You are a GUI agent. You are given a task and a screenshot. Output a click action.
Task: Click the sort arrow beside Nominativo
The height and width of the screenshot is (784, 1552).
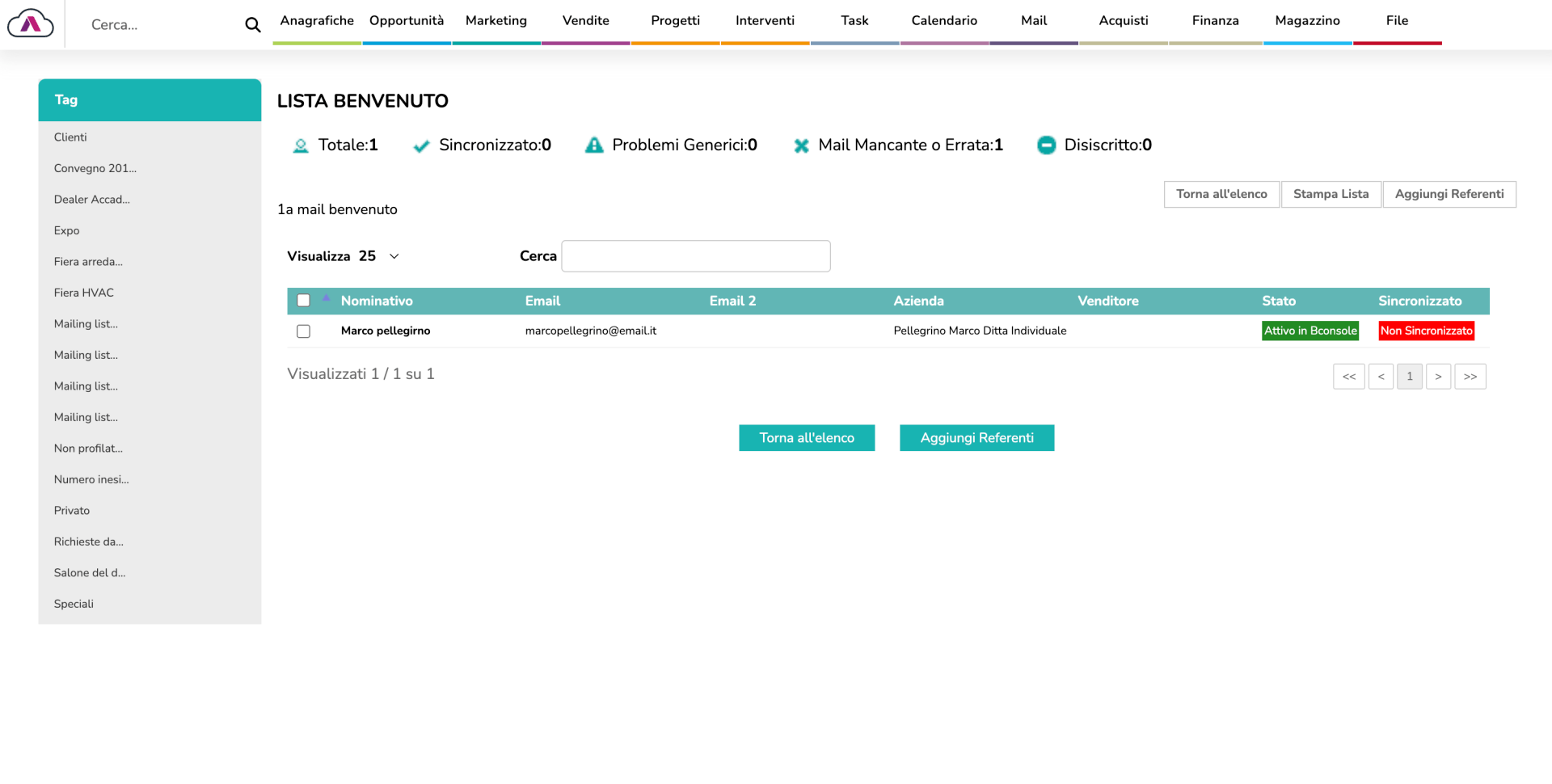coord(326,298)
